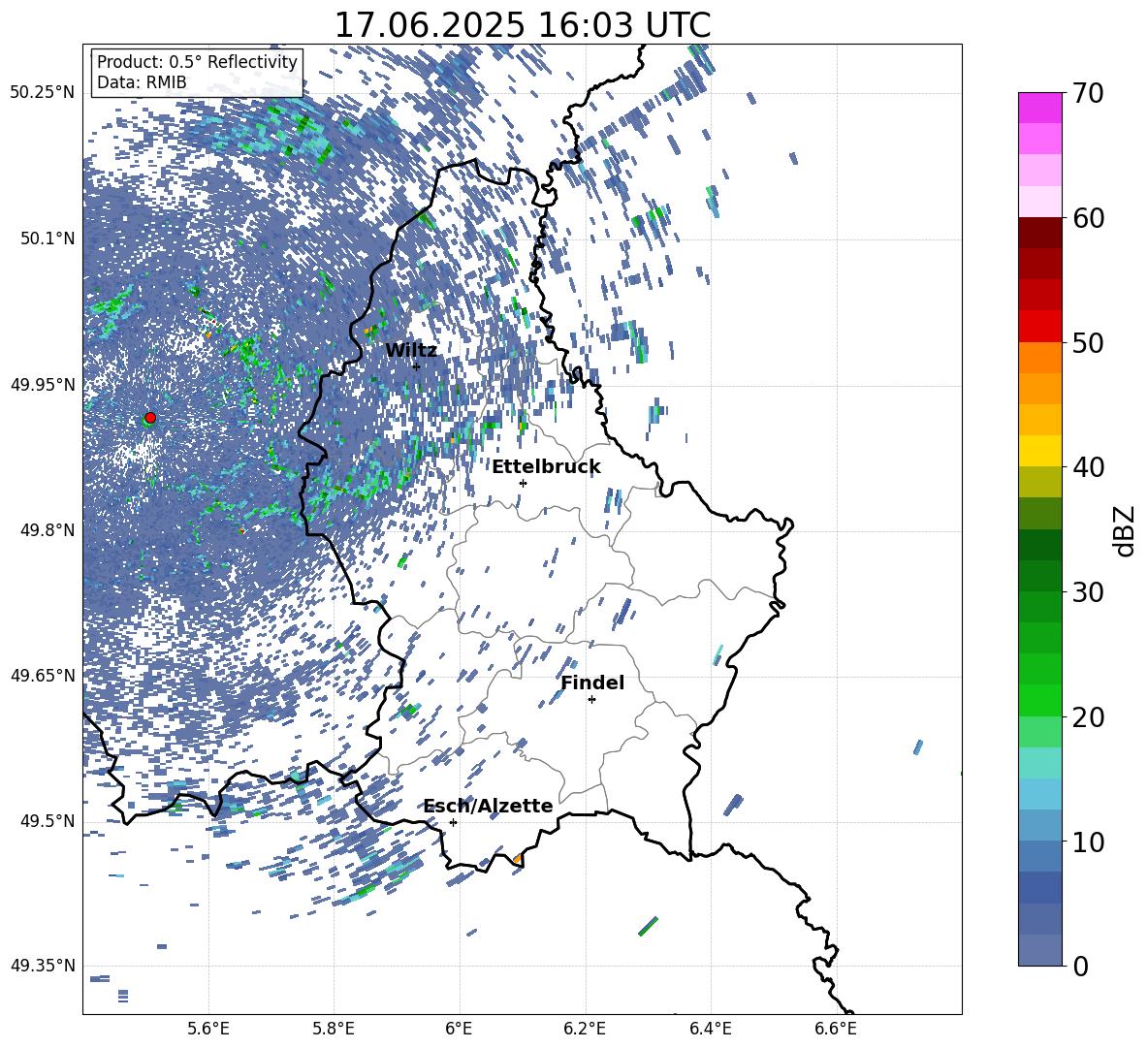Image resolution: width=1148 pixels, height=1048 pixels.
Task: Click the red radar site marker
Action: 150,418
